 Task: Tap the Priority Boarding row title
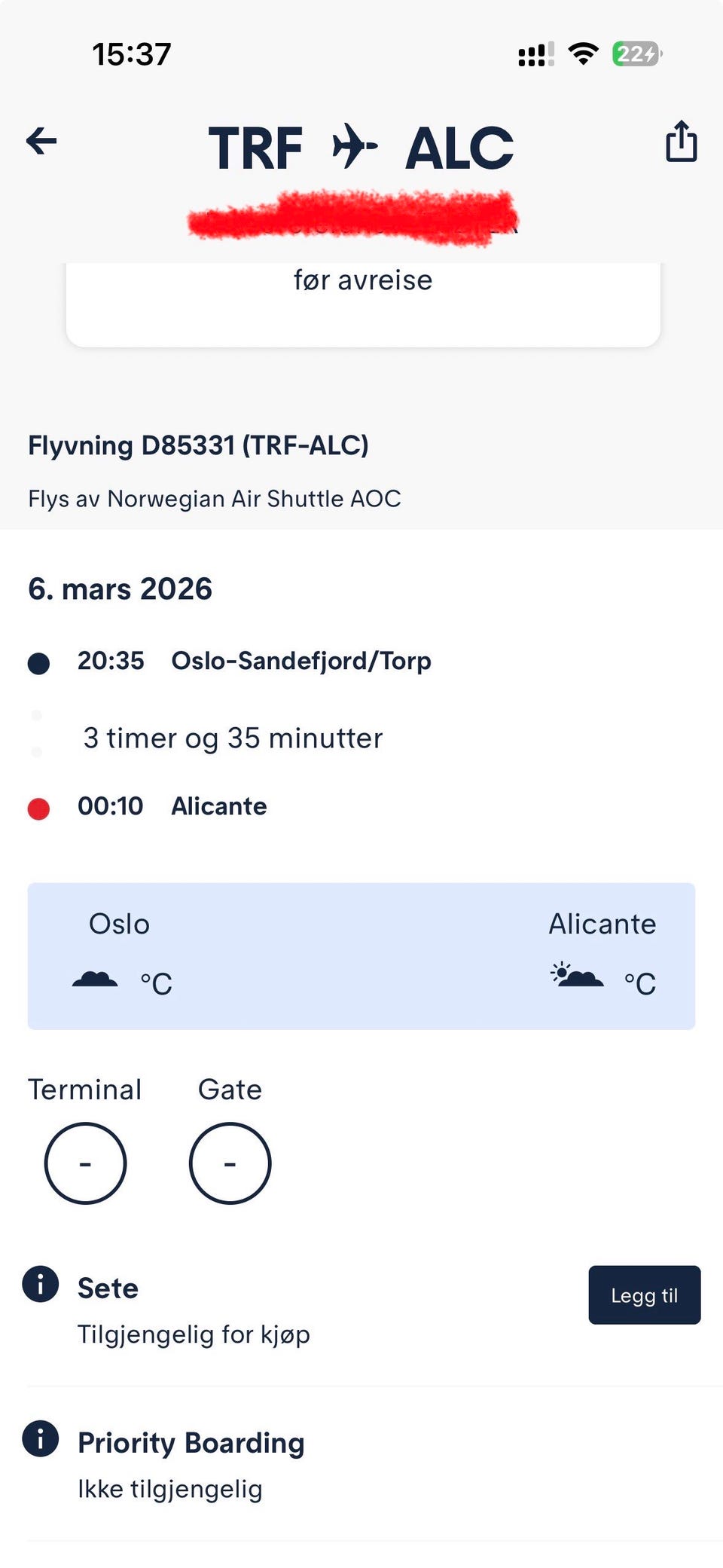(191, 1443)
